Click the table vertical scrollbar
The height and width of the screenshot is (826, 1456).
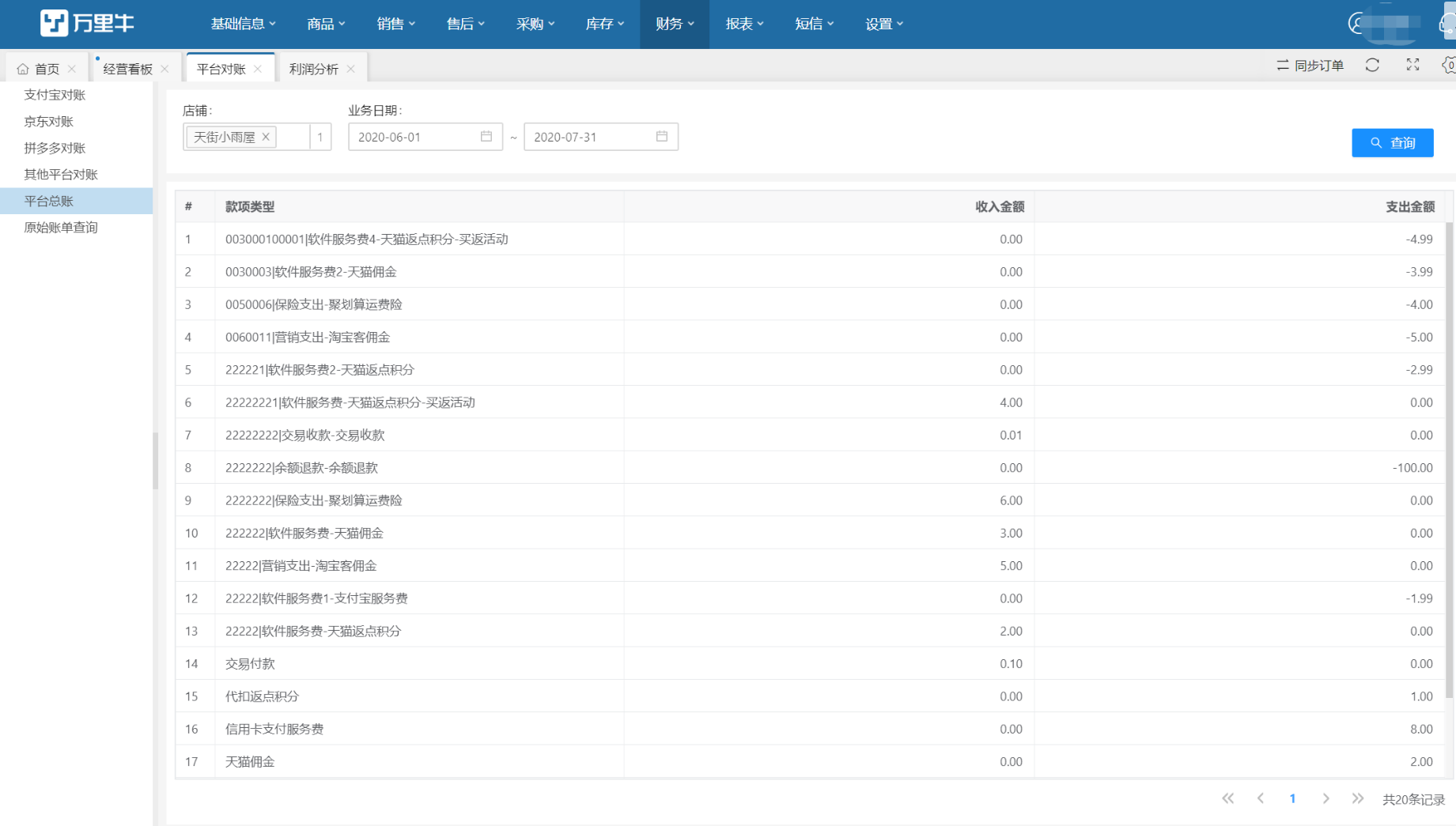(x=1449, y=458)
